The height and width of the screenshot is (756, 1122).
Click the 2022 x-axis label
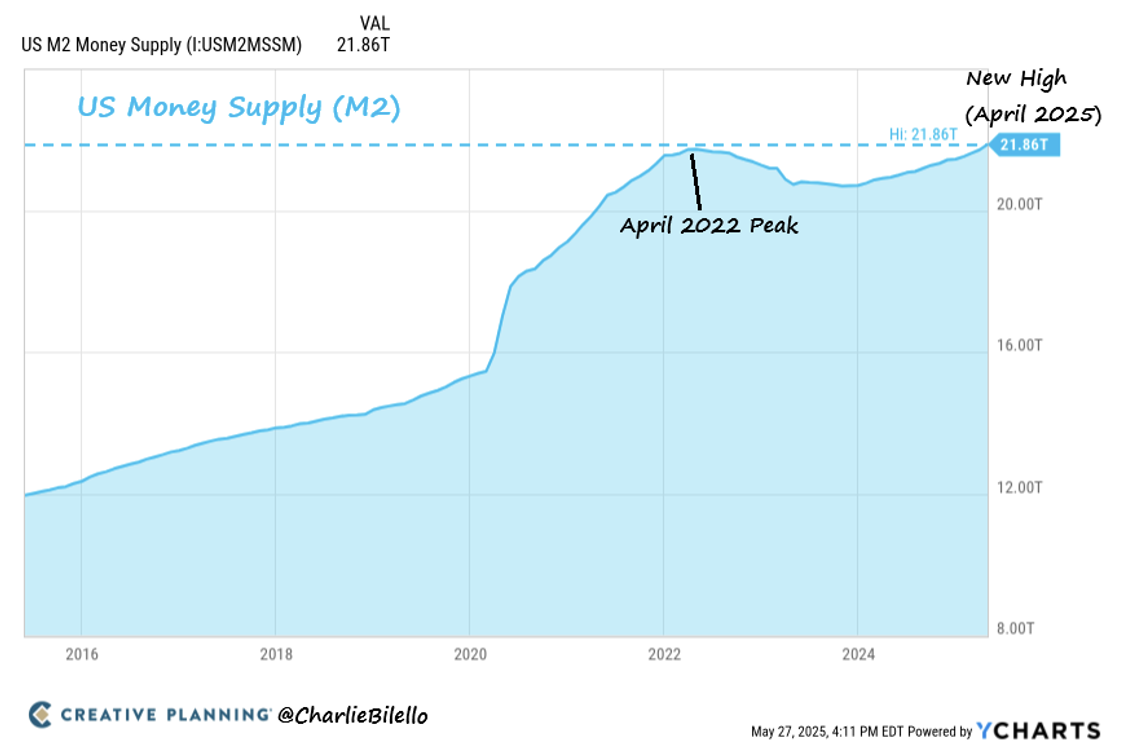point(663,654)
